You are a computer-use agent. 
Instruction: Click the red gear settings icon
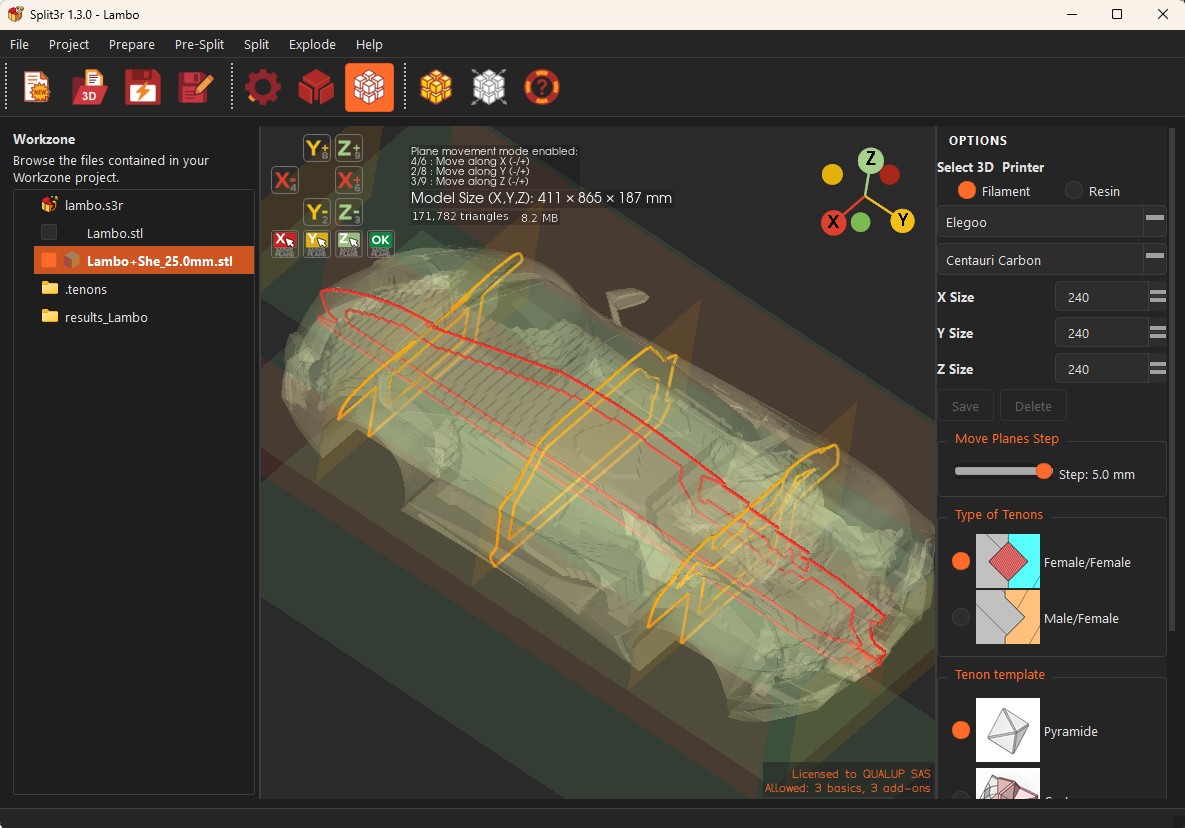(263, 87)
